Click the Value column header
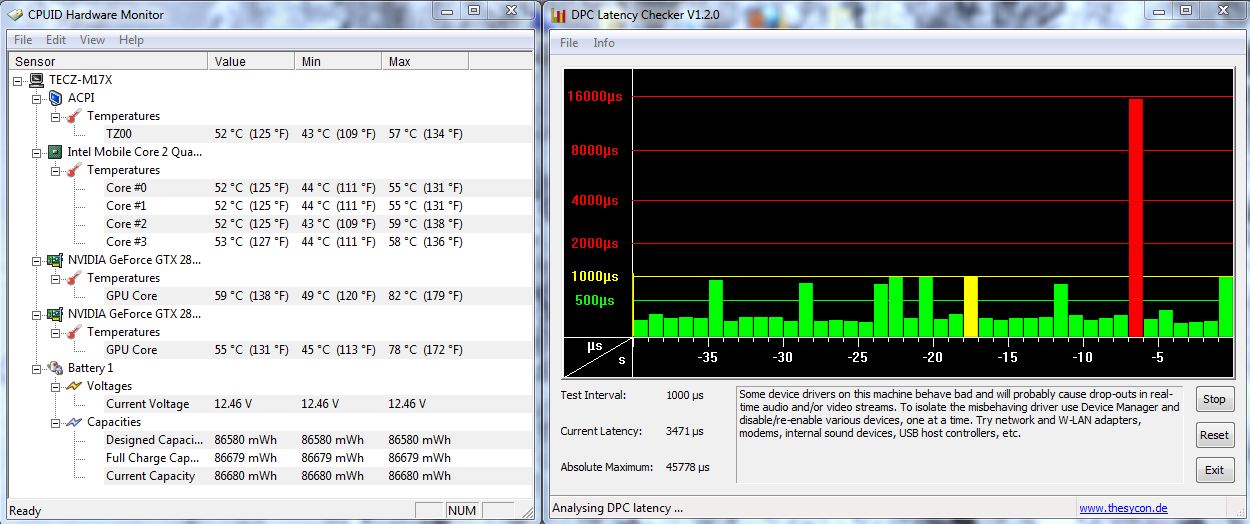 253,62
